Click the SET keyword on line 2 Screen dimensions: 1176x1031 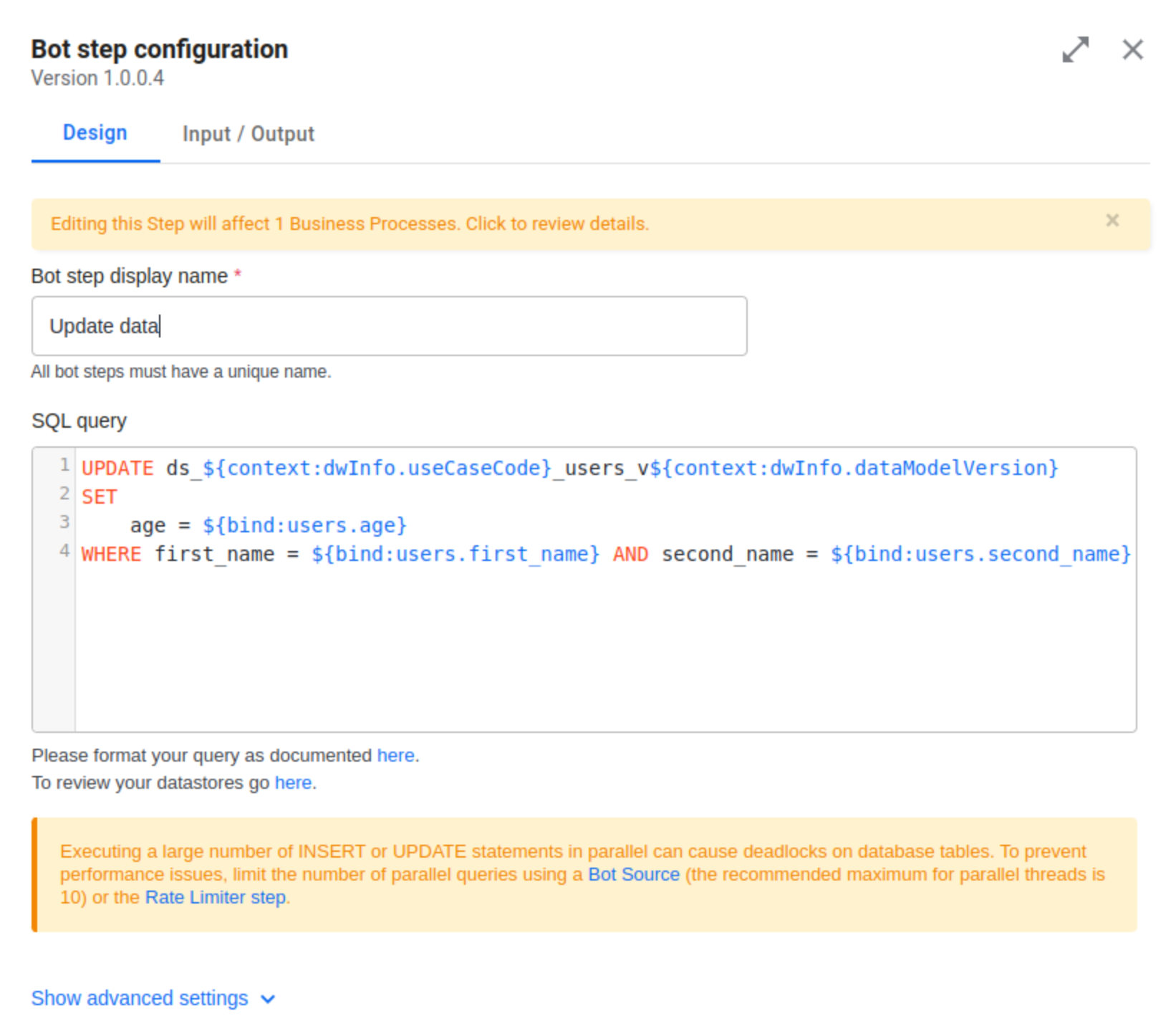(99, 497)
